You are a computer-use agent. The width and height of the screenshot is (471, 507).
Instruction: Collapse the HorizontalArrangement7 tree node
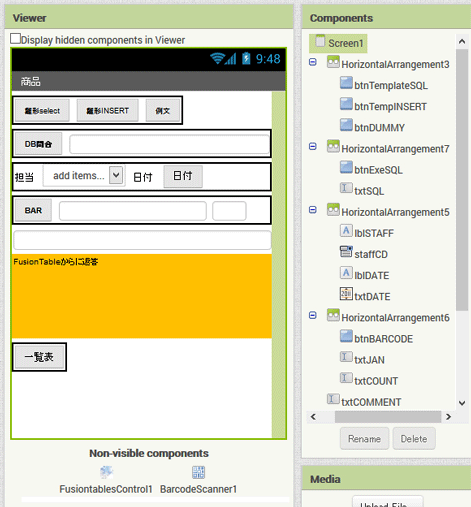coord(313,146)
